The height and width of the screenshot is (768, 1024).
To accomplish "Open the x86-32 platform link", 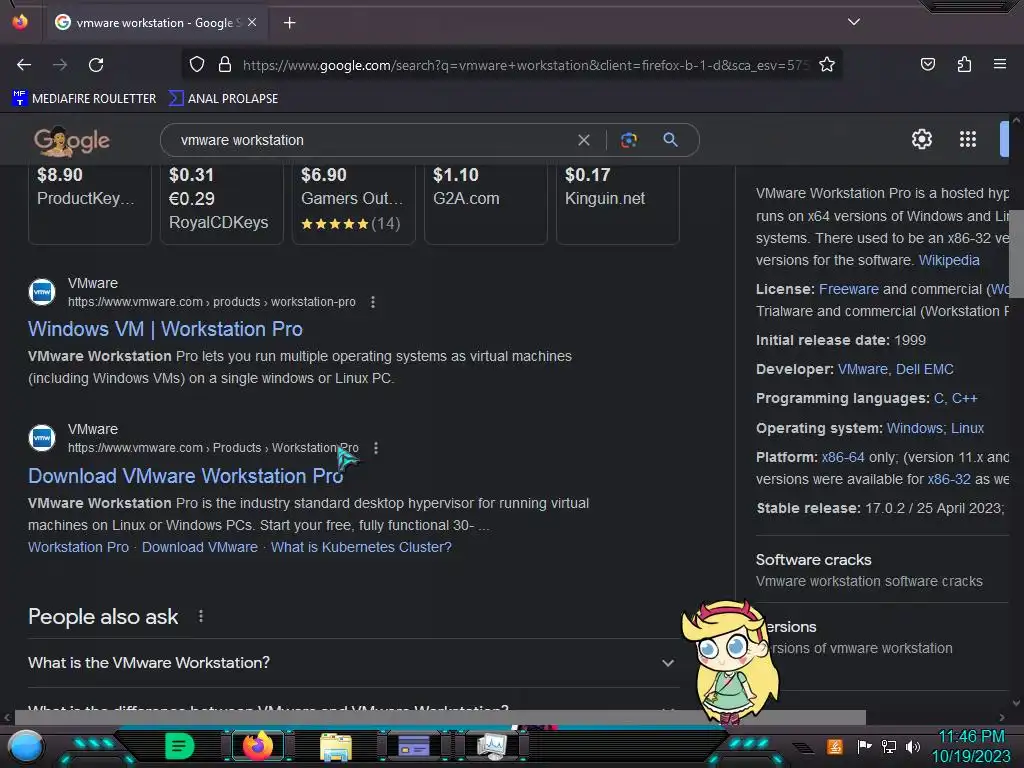I will tap(949, 479).
